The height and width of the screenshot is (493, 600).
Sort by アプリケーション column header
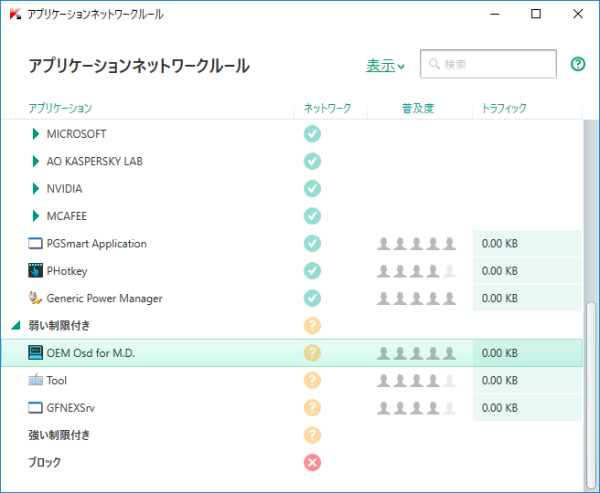pos(60,108)
